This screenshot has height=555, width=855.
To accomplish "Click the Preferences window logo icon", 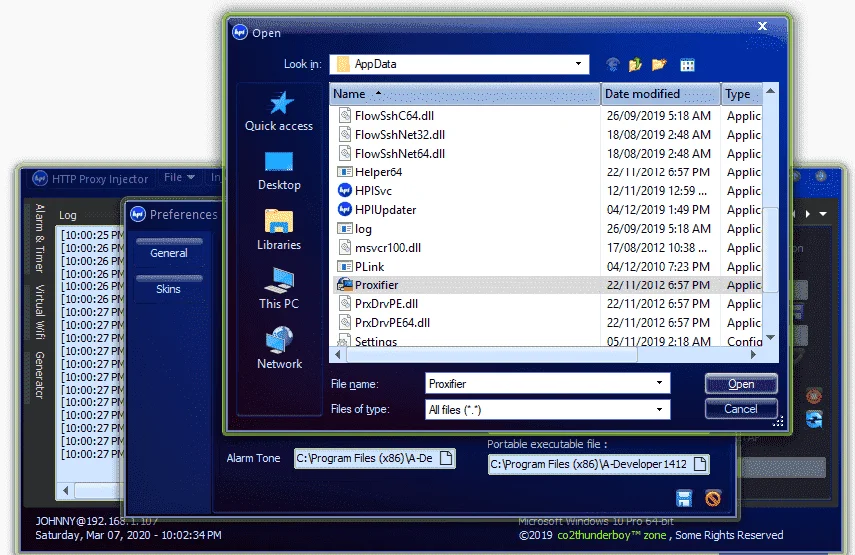I will click(138, 214).
